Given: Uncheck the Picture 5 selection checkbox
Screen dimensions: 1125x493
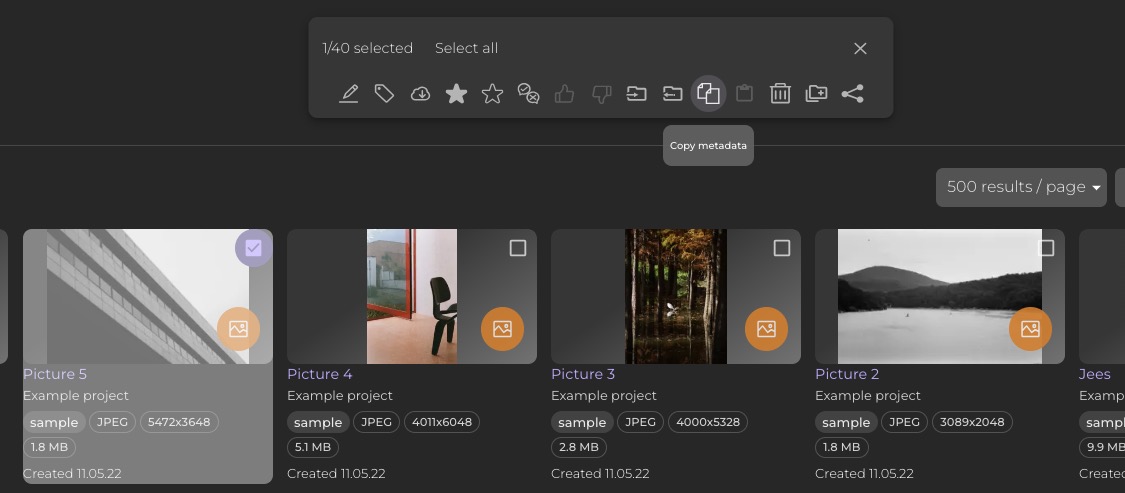Looking at the screenshot, I should 253,248.
